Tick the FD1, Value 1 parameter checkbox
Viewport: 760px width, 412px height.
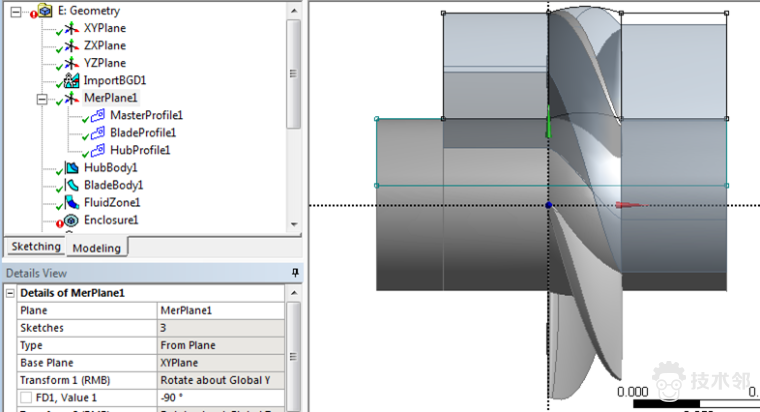point(26,397)
